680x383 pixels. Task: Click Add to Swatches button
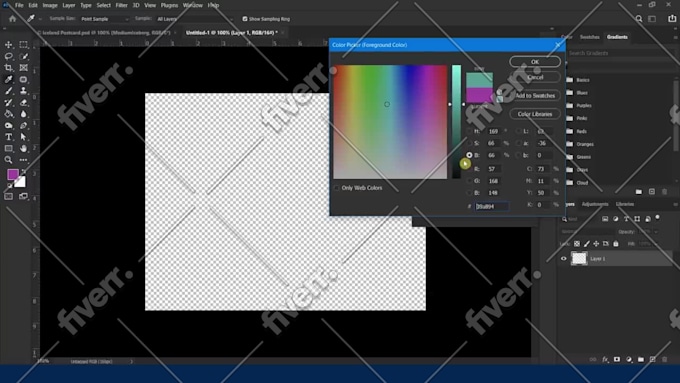[535, 95]
